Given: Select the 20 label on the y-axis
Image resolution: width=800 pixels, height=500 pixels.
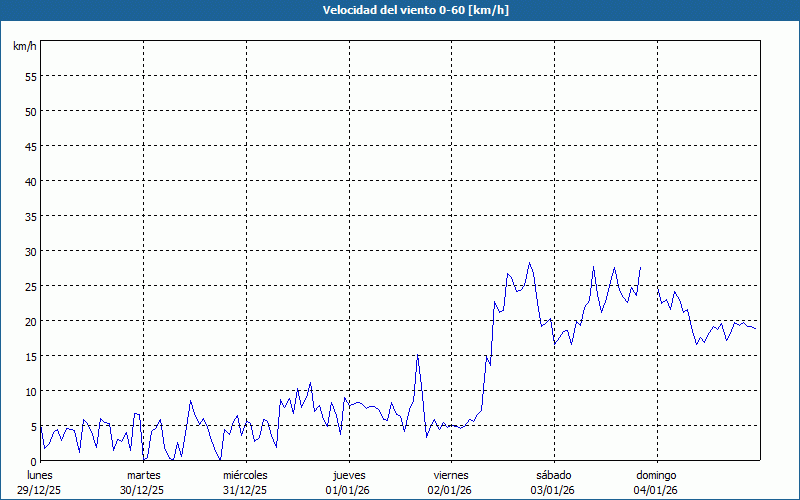Looking at the screenshot, I should click(x=30, y=321).
